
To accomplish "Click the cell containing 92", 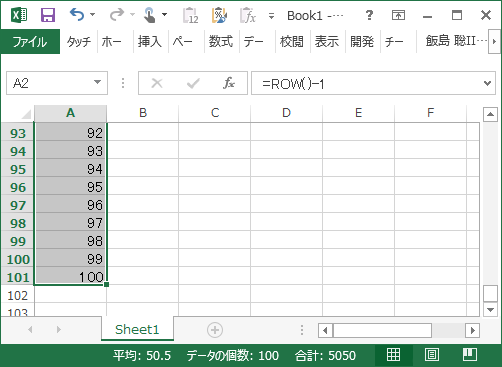I will [70, 133].
